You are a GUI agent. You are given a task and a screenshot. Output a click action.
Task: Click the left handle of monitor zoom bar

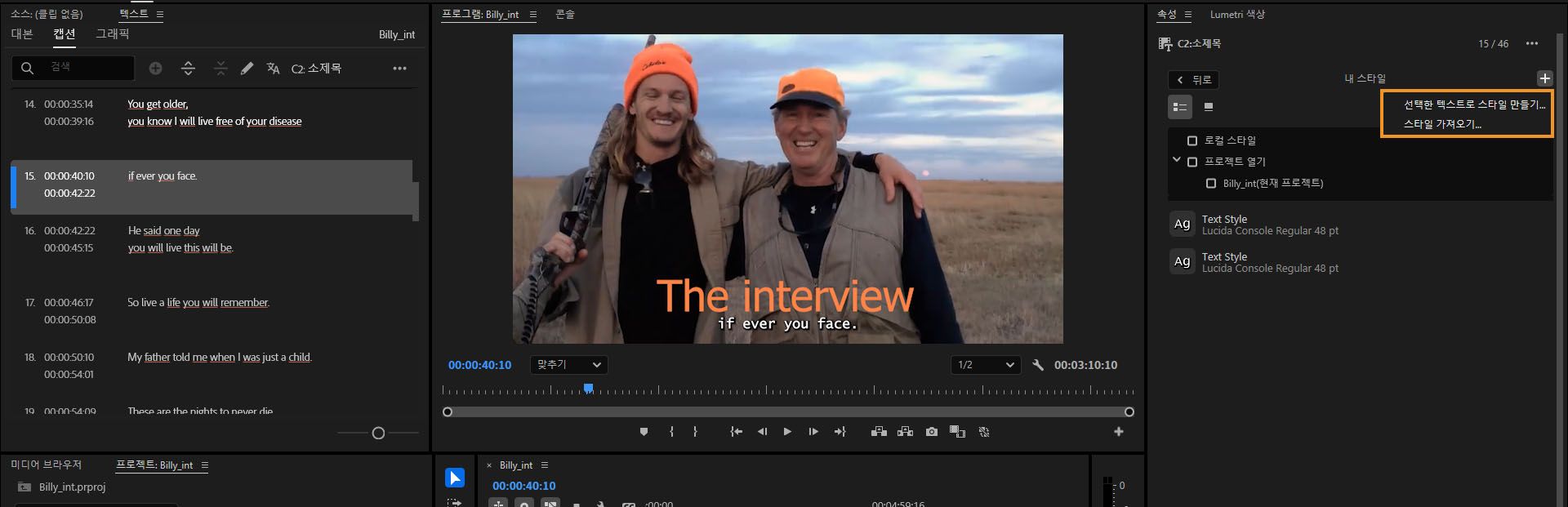448,411
